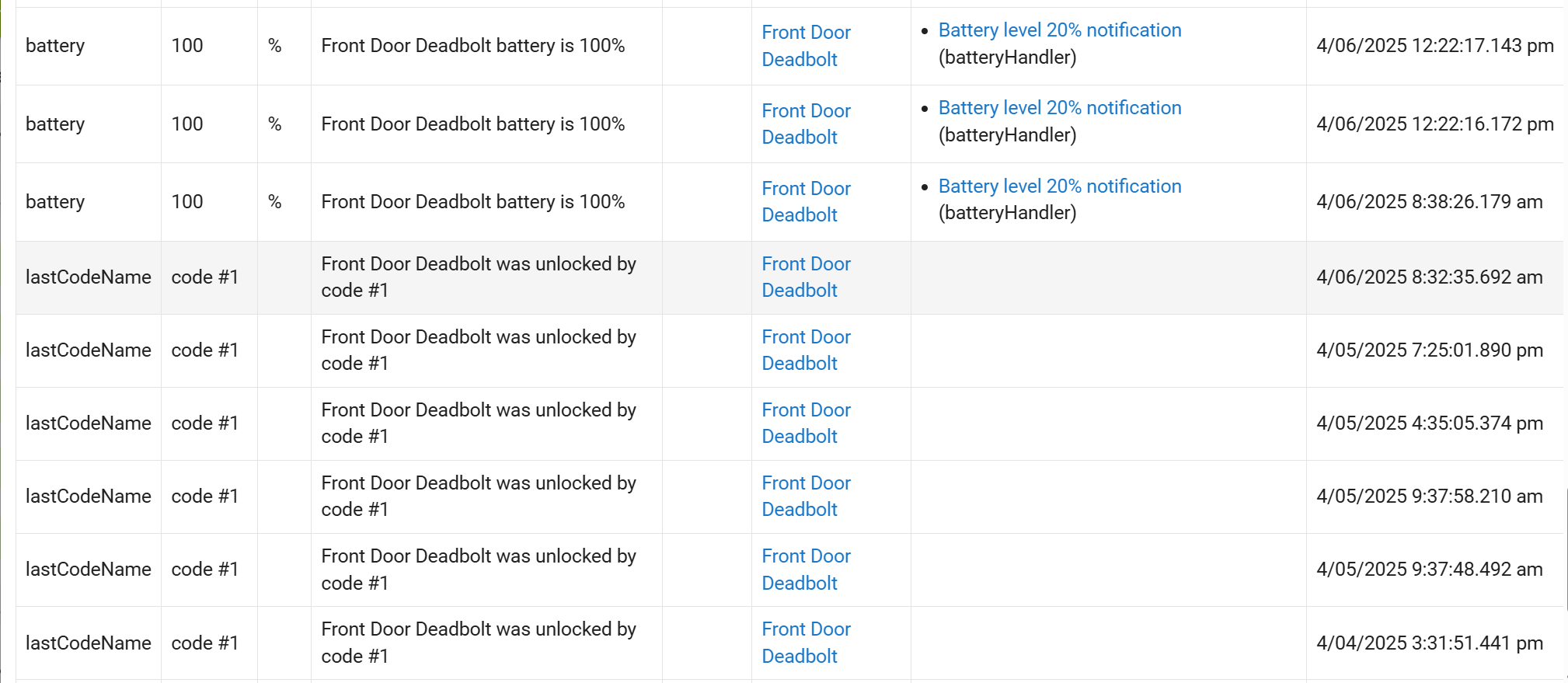Open Front Door Deadbolt link at 3:31:51 pm row
1568x683 pixels.
(806, 643)
